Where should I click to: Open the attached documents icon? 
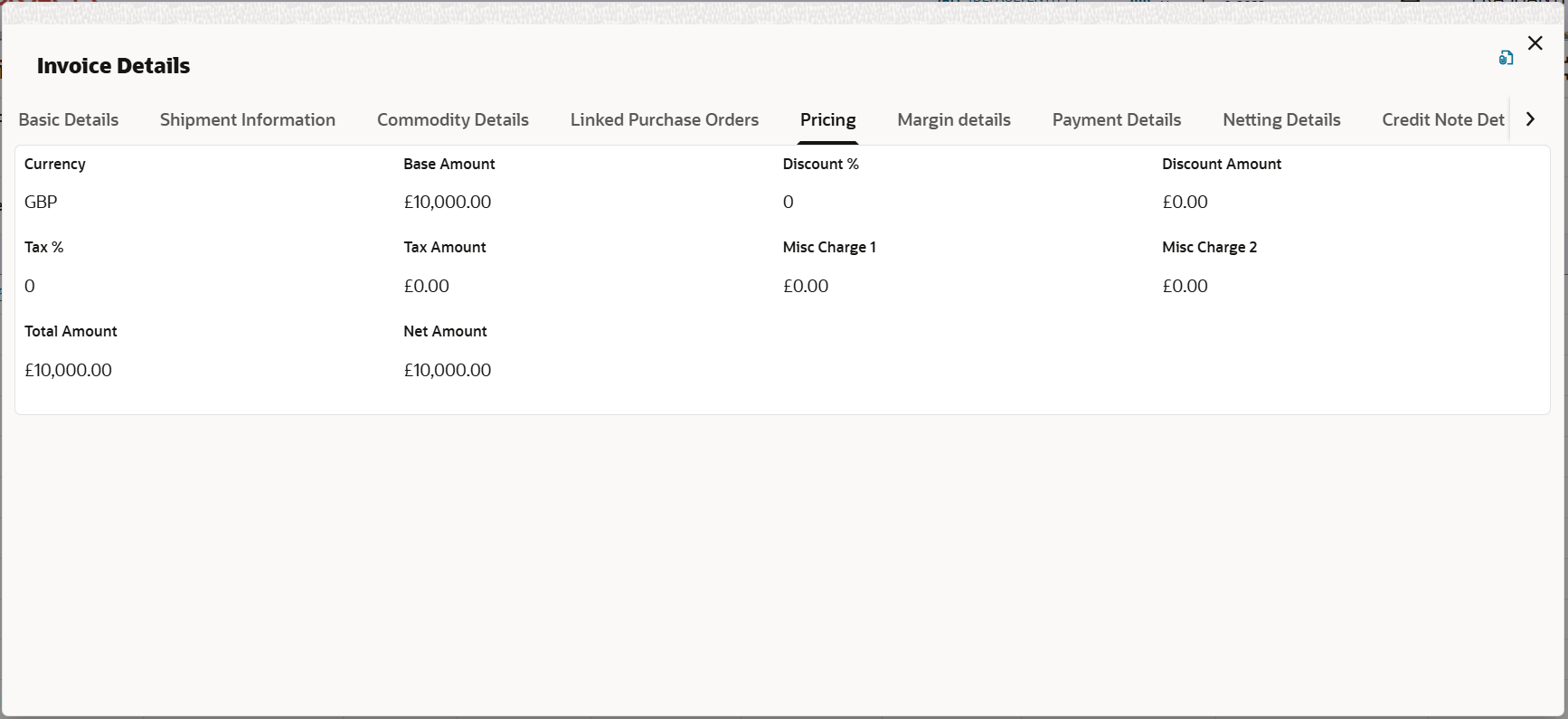1506,58
